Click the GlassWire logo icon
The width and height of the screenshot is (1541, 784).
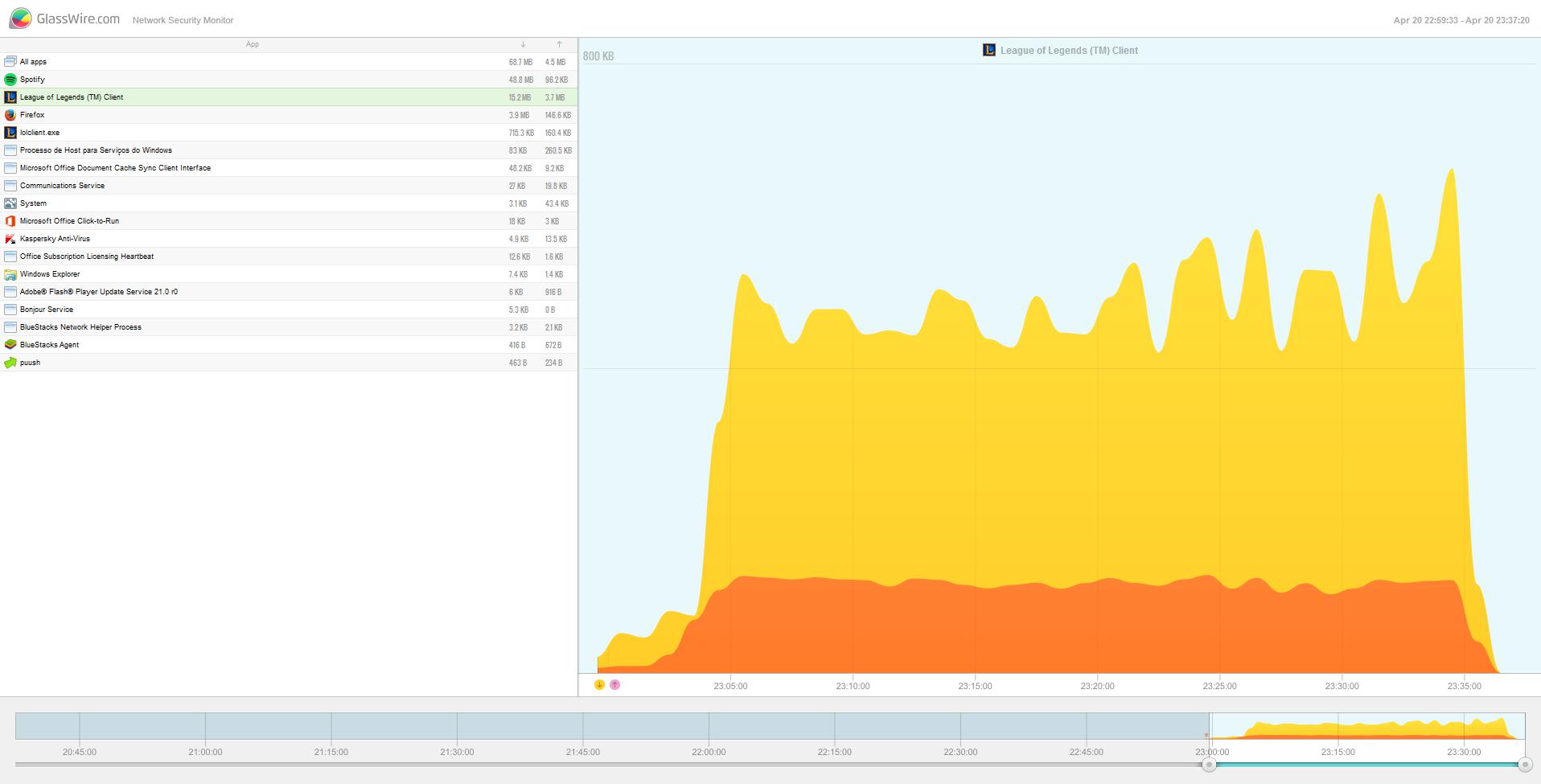pos(21,18)
